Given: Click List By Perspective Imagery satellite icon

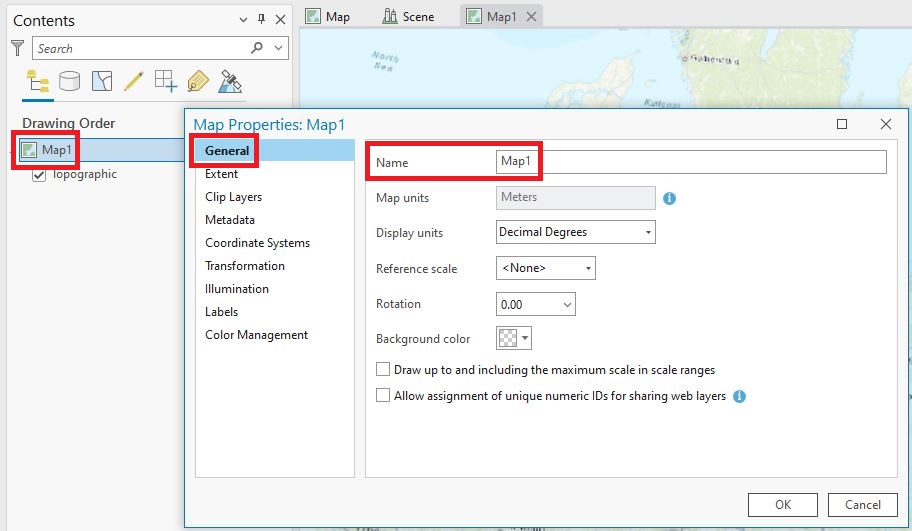Looking at the screenshot, I should pyautogui.click(x=230, y=81).
